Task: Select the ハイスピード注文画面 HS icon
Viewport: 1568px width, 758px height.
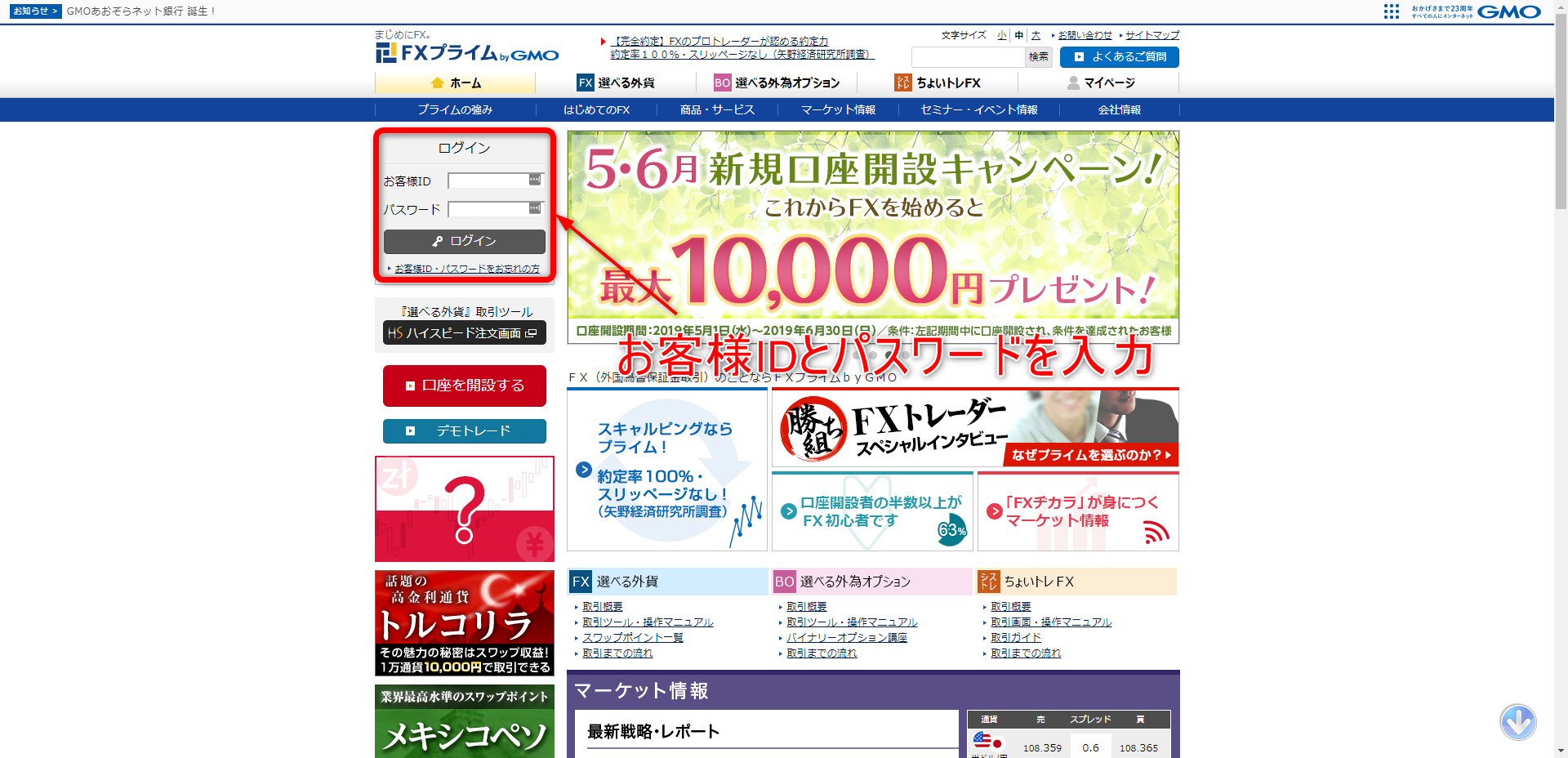Action: (394, 333)
